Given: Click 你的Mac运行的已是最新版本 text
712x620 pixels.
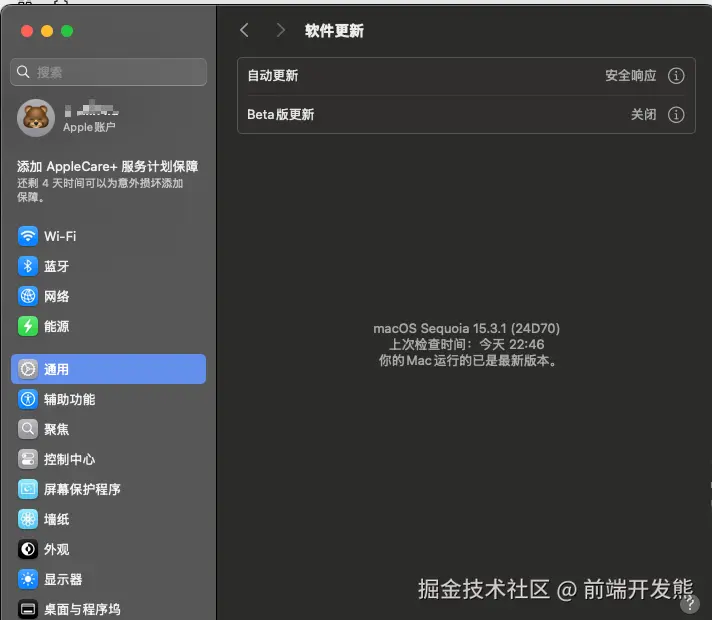Looking at the screenshot, I should click(466, 361).
